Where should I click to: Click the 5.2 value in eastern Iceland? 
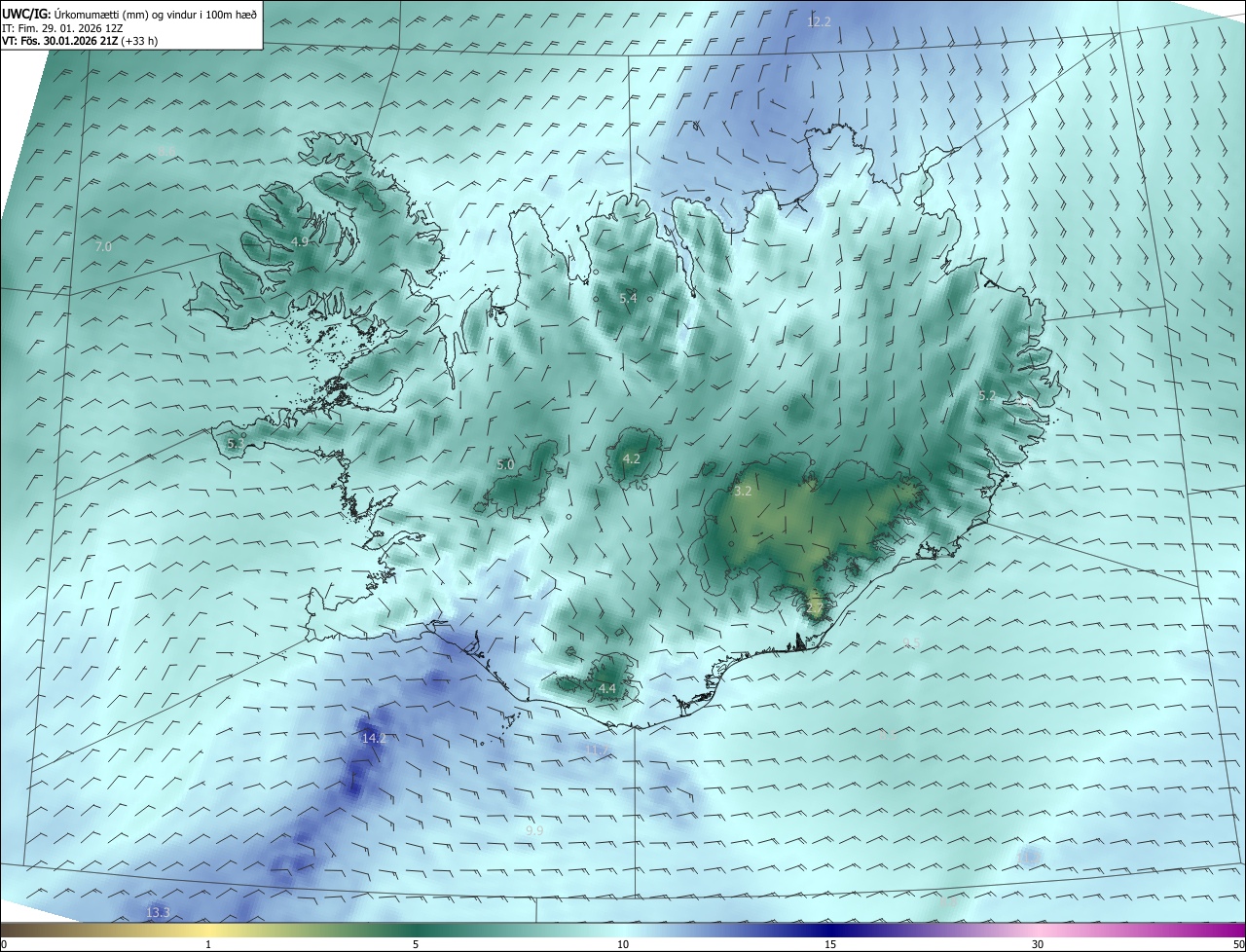pos(987,395)
